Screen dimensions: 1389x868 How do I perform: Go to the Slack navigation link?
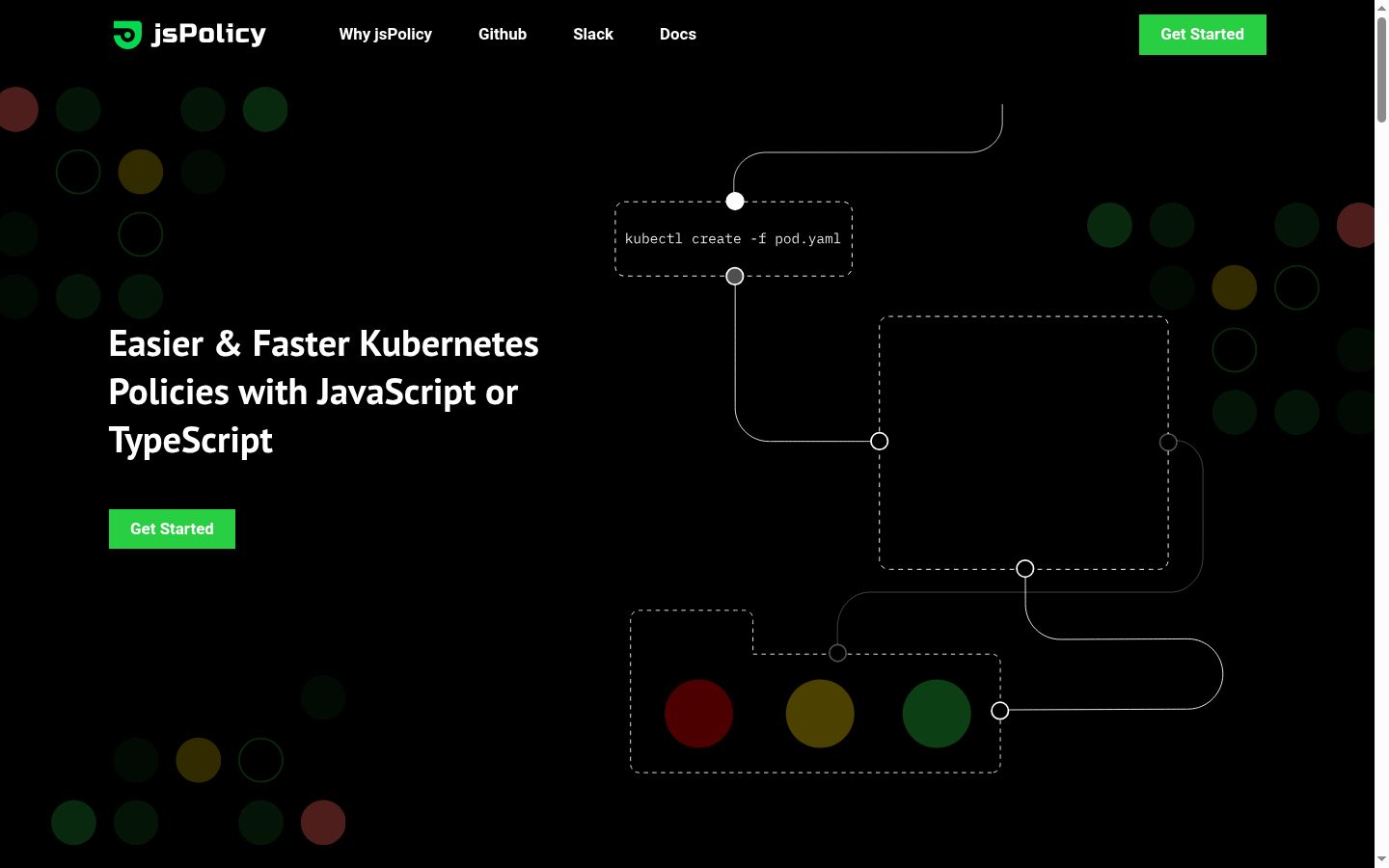[593, 34]
